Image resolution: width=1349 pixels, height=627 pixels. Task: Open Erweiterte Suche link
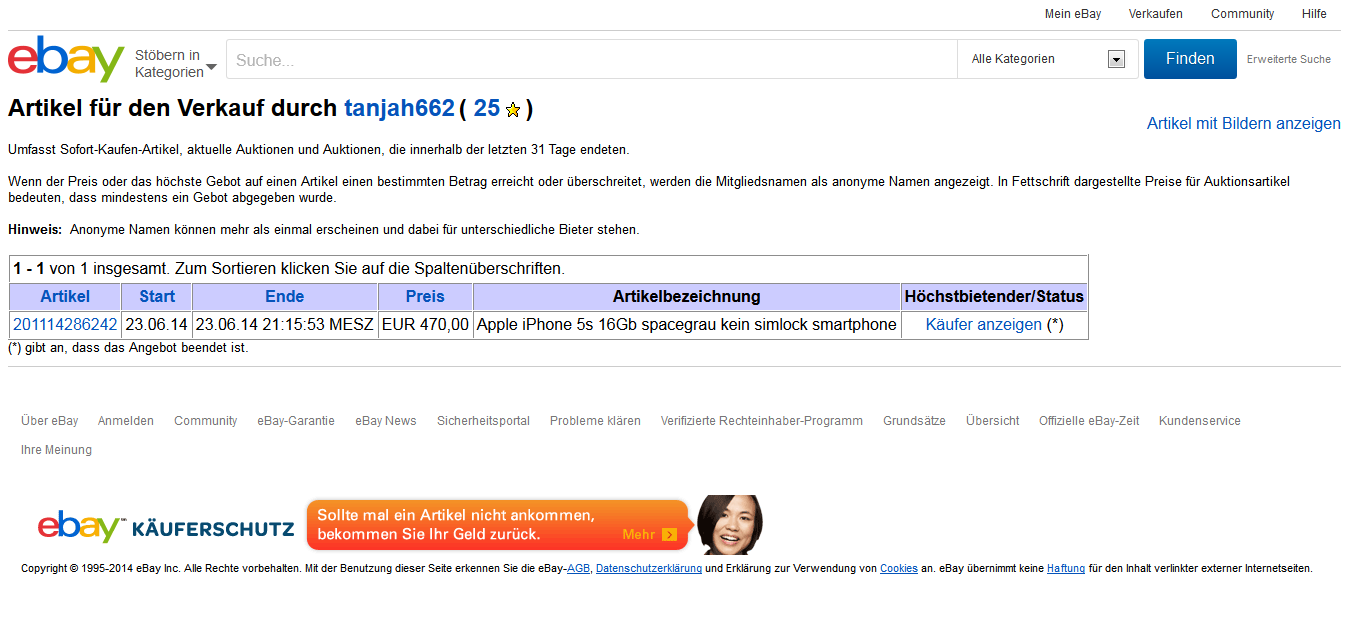coord(1288,59)
